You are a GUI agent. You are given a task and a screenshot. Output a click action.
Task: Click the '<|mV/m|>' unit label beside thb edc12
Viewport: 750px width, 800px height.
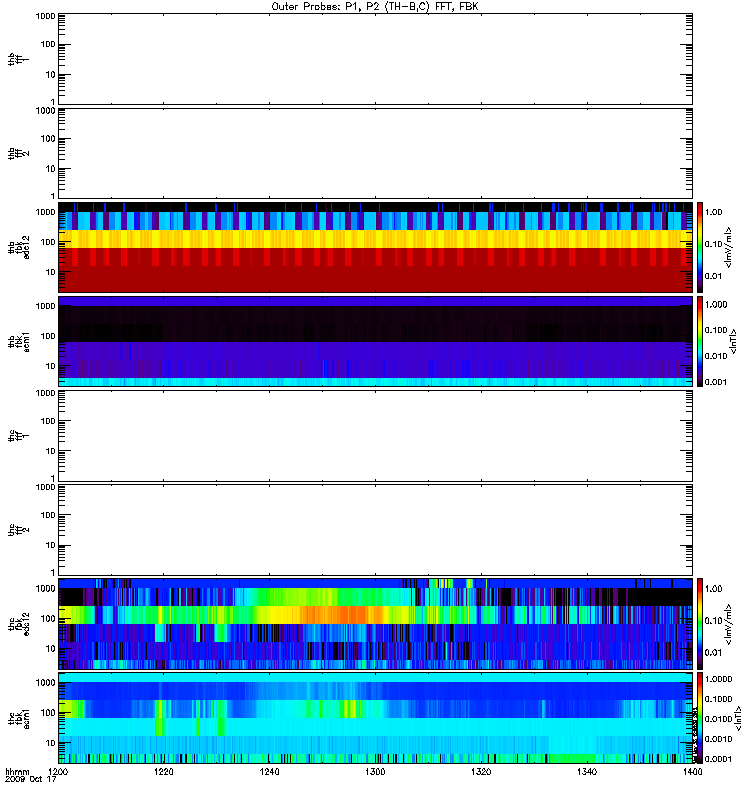(x=729, y=247)
